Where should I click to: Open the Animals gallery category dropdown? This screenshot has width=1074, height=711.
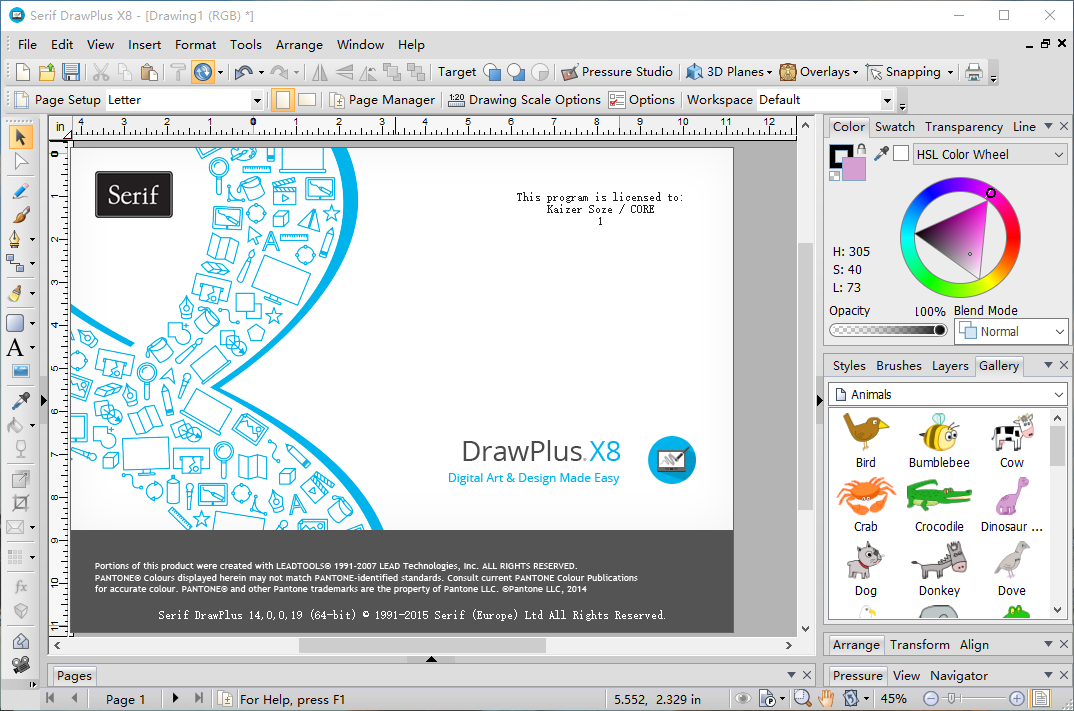(x=1056, y=394)
